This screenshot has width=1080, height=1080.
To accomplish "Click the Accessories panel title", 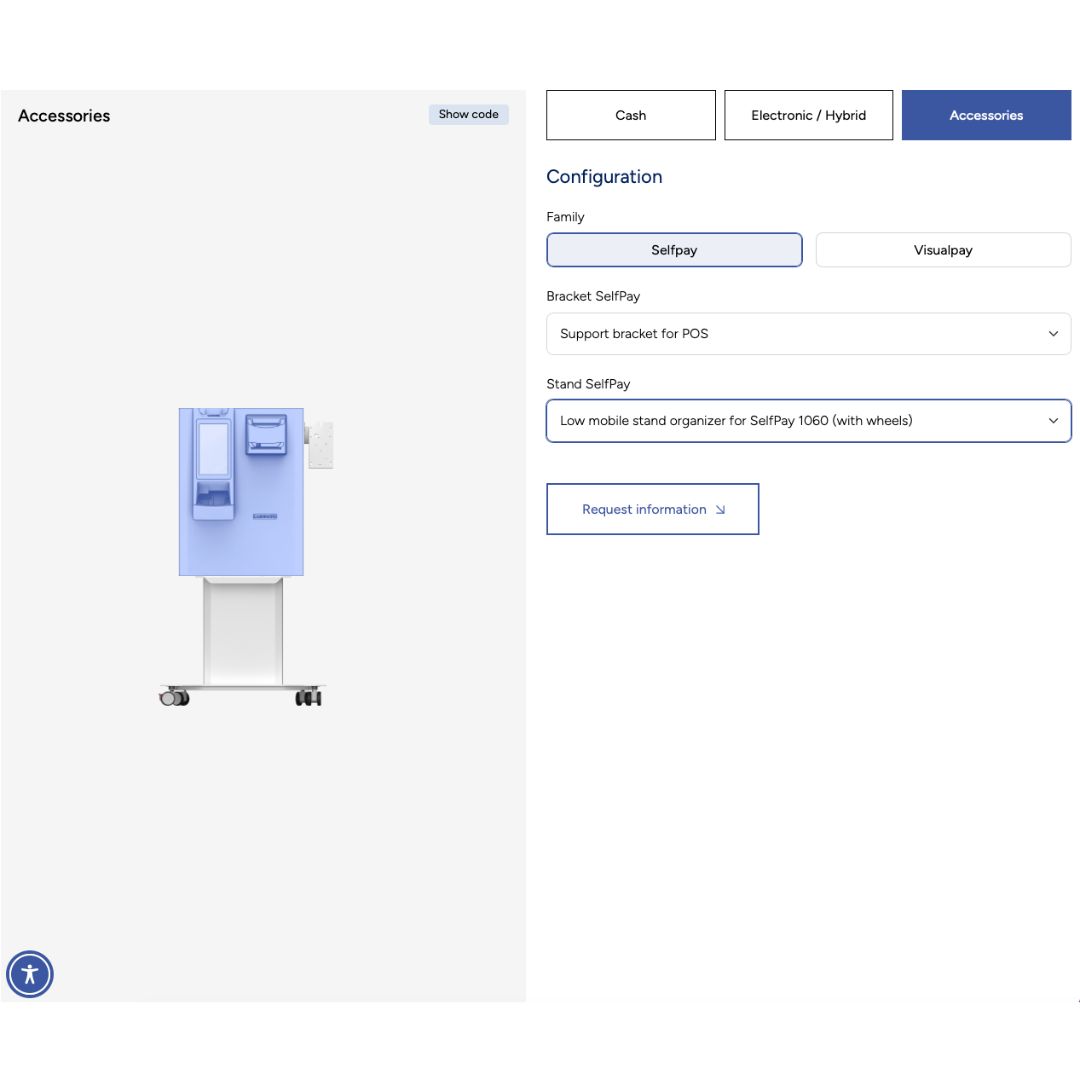I will [64, 116].
